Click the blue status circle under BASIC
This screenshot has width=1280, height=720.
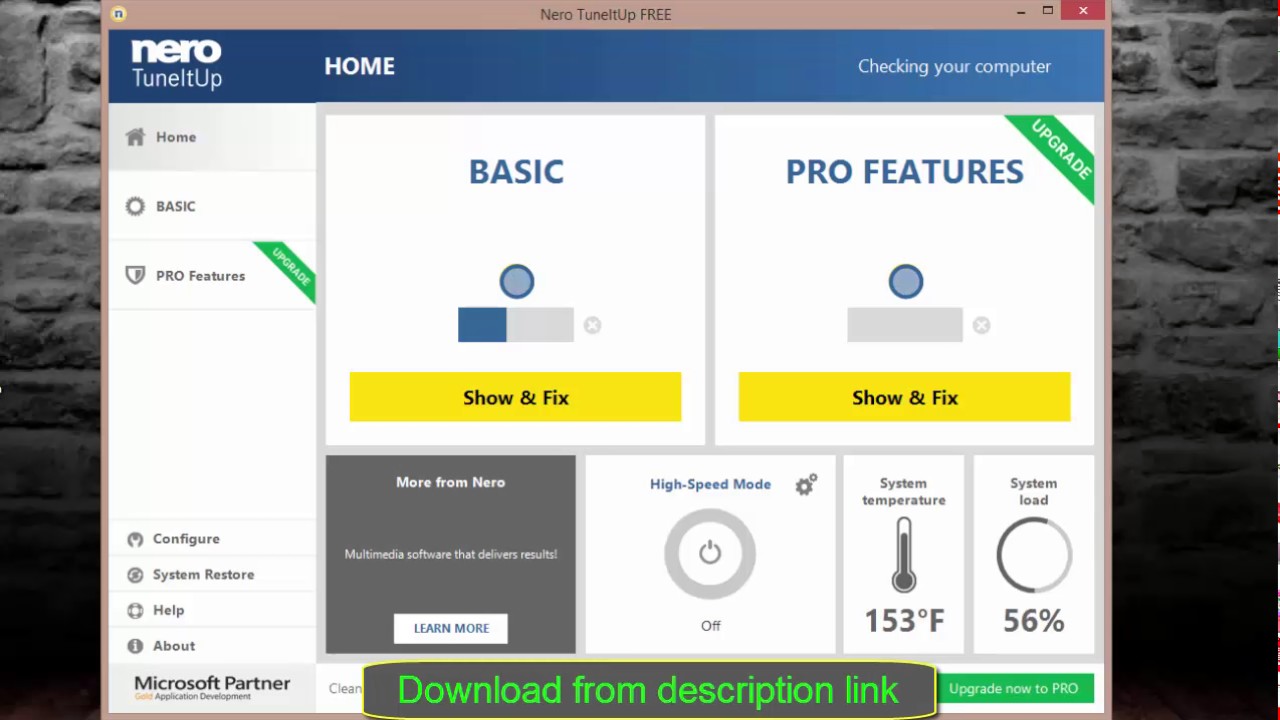click(x=517, y=282)
